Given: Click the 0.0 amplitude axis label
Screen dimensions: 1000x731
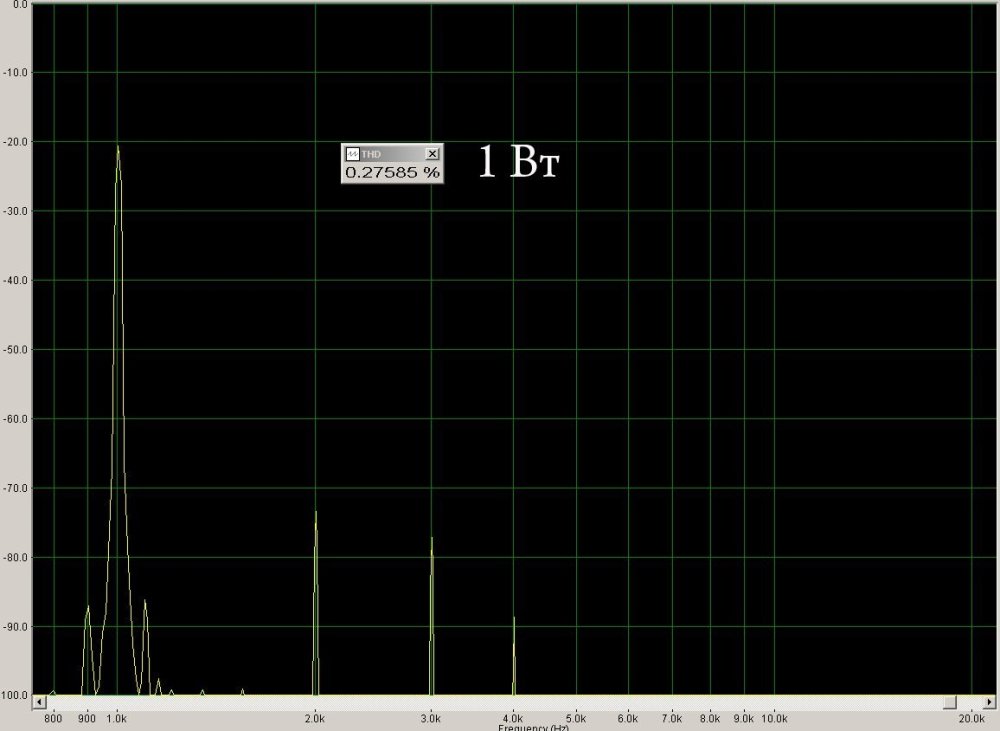Looking at the screenshot, I should [18, 5].
